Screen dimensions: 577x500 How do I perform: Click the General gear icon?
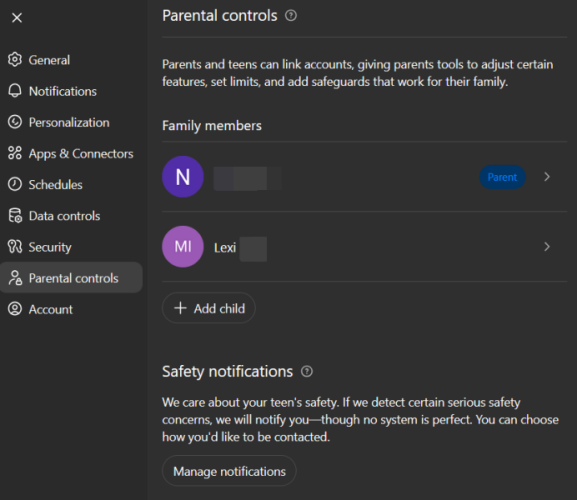[x=15, y=60]
